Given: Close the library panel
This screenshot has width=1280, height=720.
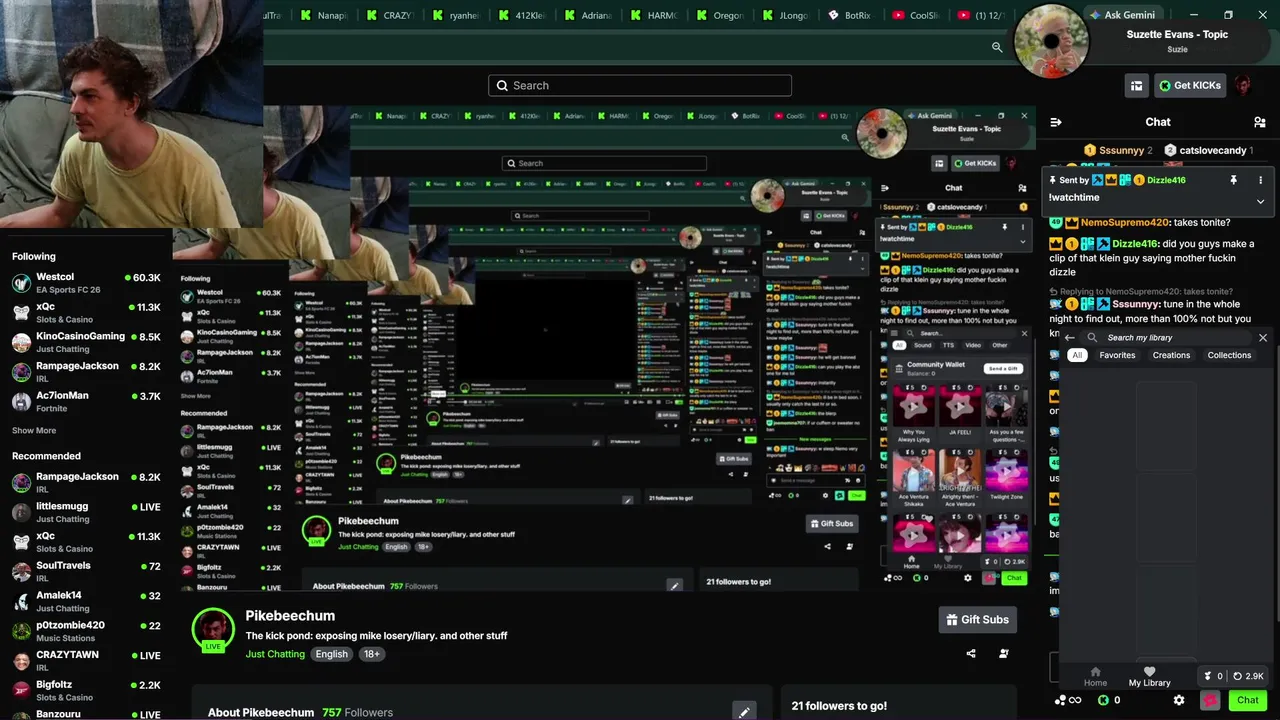Looking at the screenshot, I should (1263, 338).
